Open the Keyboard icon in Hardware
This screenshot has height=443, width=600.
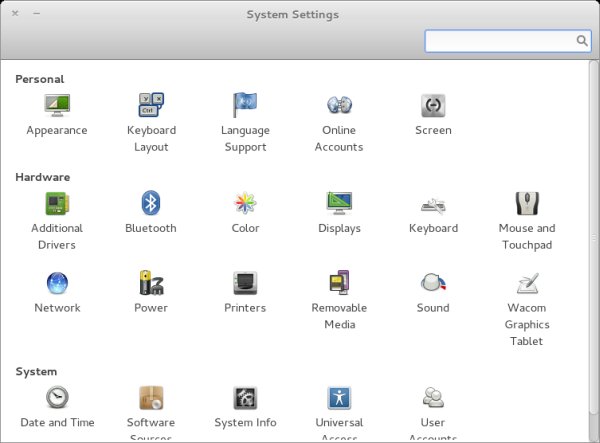point(433,205)
